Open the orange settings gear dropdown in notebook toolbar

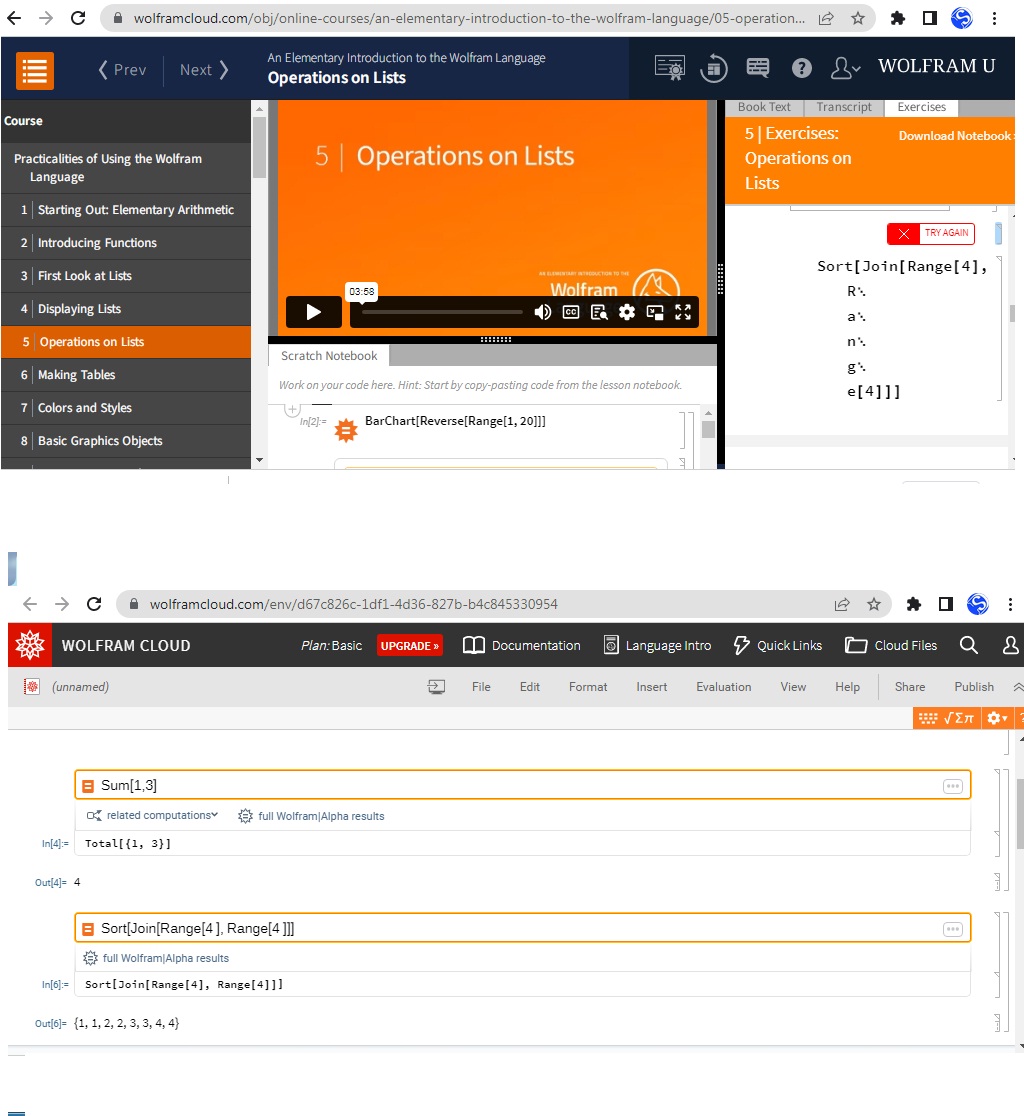(997, 718)
